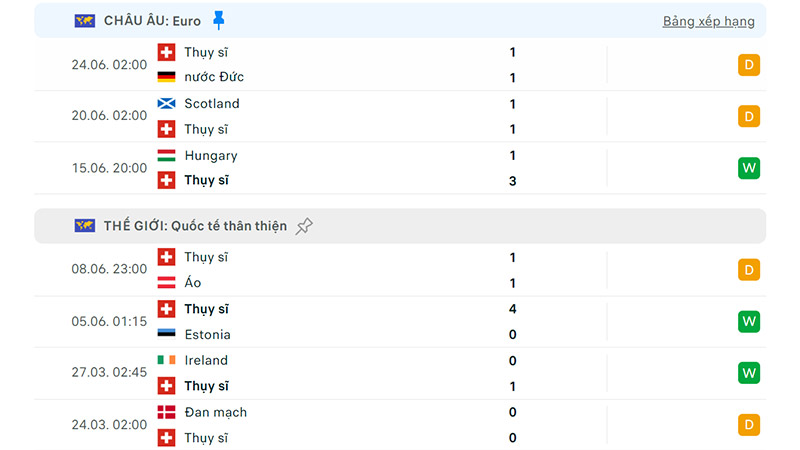Unpin the CHÂU ÂU: Euro league

[x=218, y=20]
